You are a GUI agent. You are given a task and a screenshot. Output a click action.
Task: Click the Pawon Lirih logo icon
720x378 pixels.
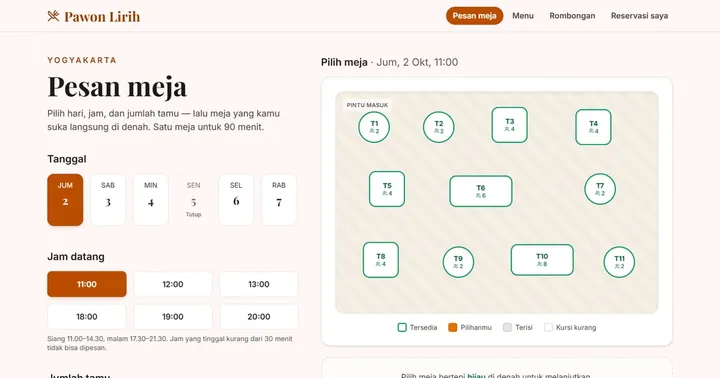(x=53, y=16)
